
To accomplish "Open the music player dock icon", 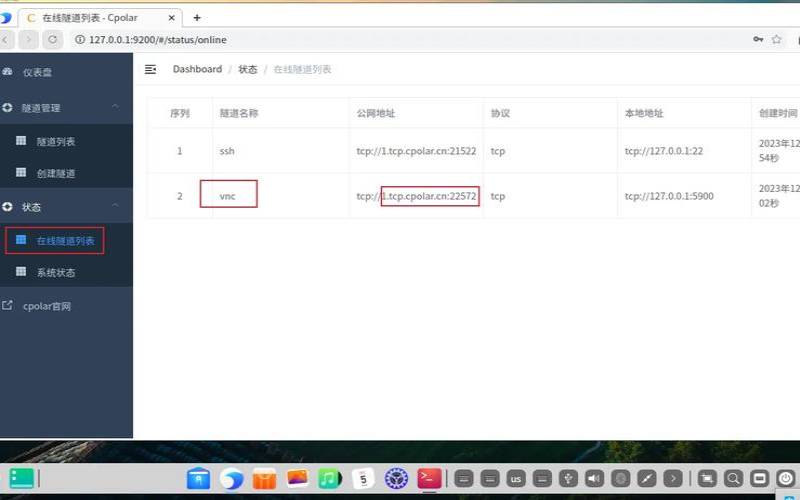I will 330,479.
